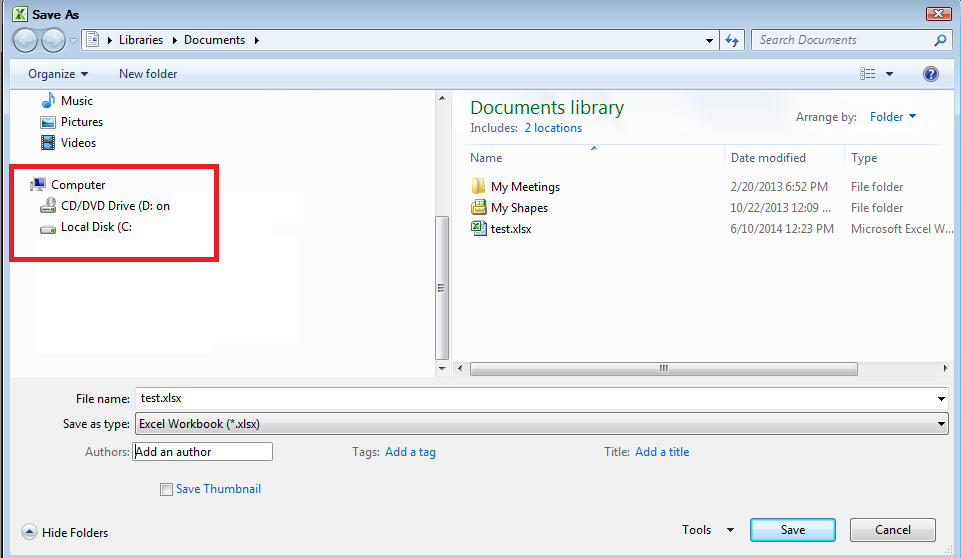Select Local Disk (C:) in navigation pane

(96, 226)
